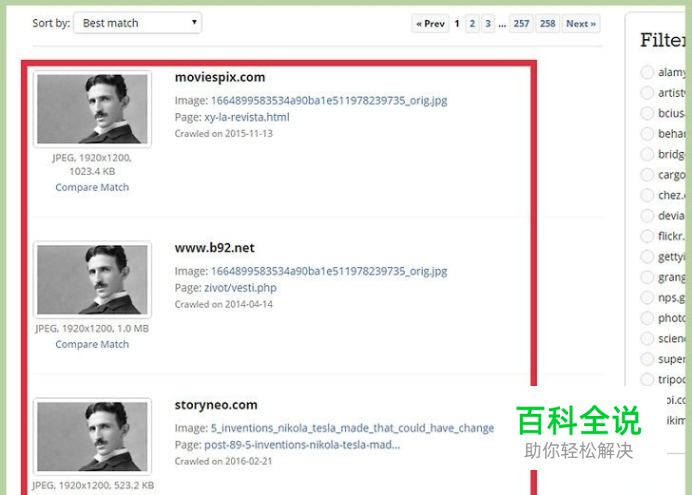The height and width of the screenshot is (495, 692).
Task: Select the super filter radio button
Action: coord(647,359)
